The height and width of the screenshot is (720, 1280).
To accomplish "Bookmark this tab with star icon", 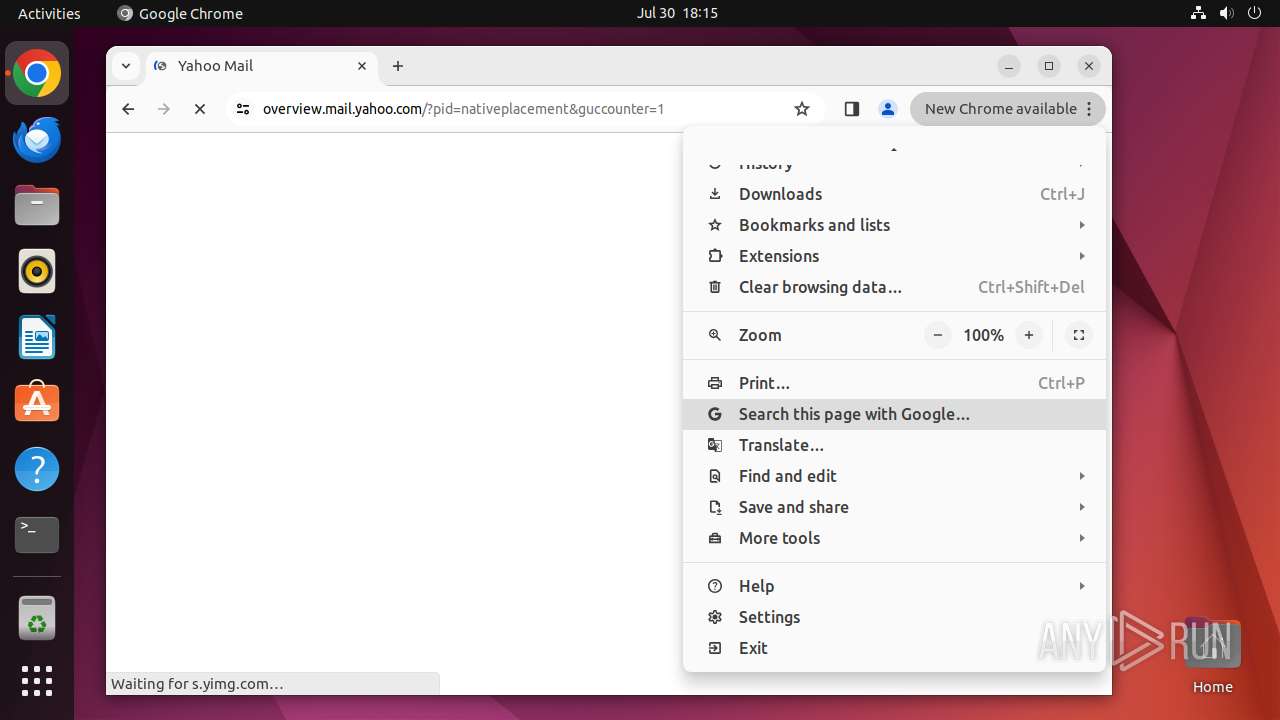I will coord(802,109).
